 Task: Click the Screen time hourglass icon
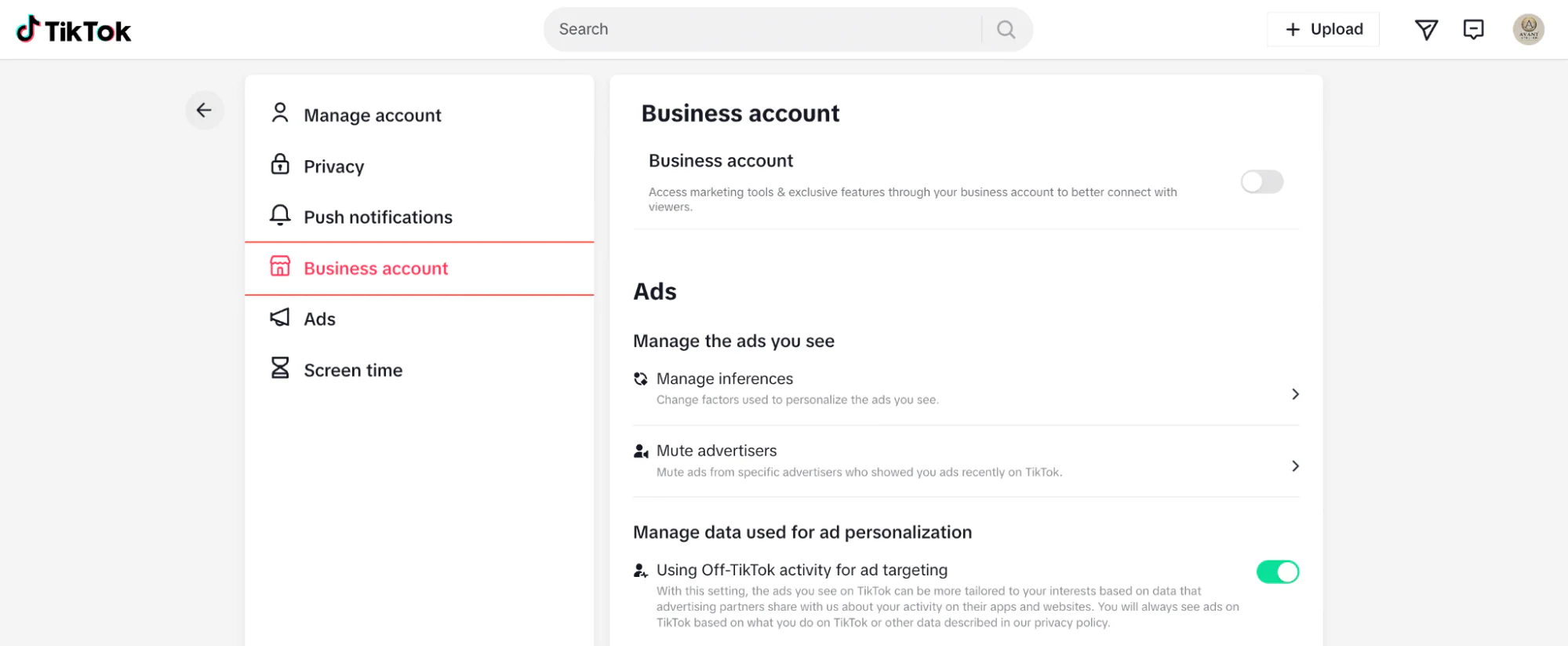pos(280,369)
